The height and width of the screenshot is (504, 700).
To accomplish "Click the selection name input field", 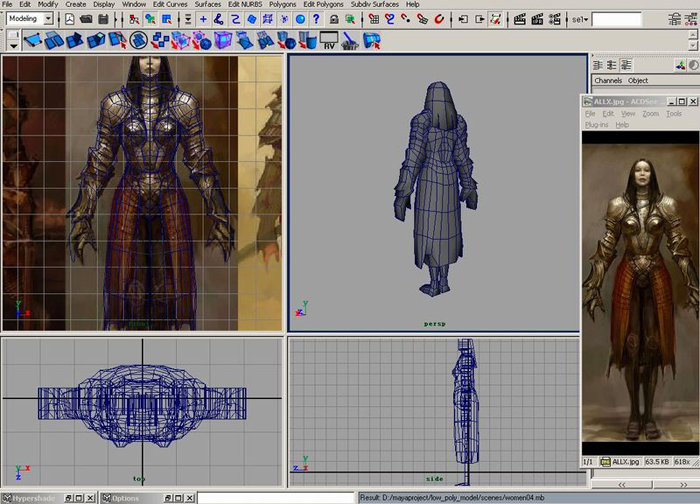I will click(x=616, y=19).
